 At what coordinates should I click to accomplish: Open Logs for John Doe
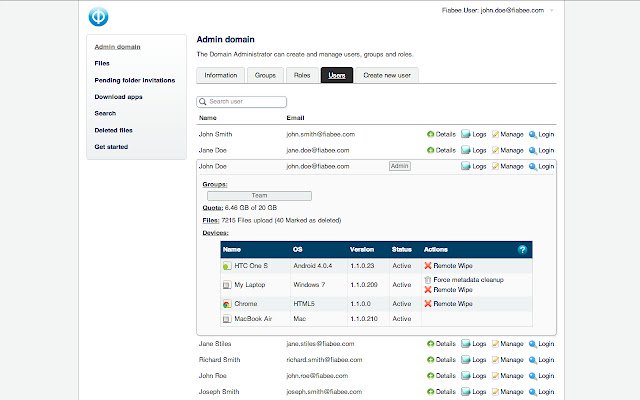(x=473, y=166)
